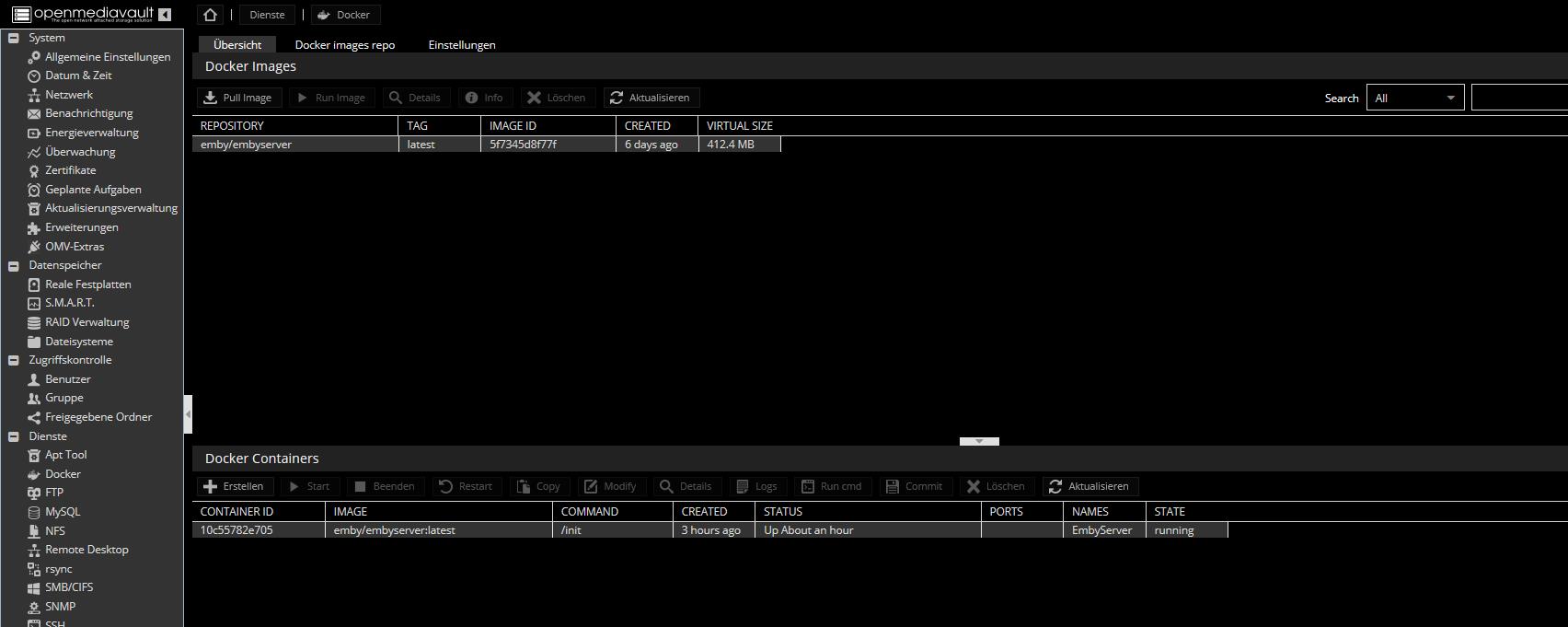This screenshot has width=1568, height=627.
Task: Focus the image search text field
Action: pos(1519,98)
